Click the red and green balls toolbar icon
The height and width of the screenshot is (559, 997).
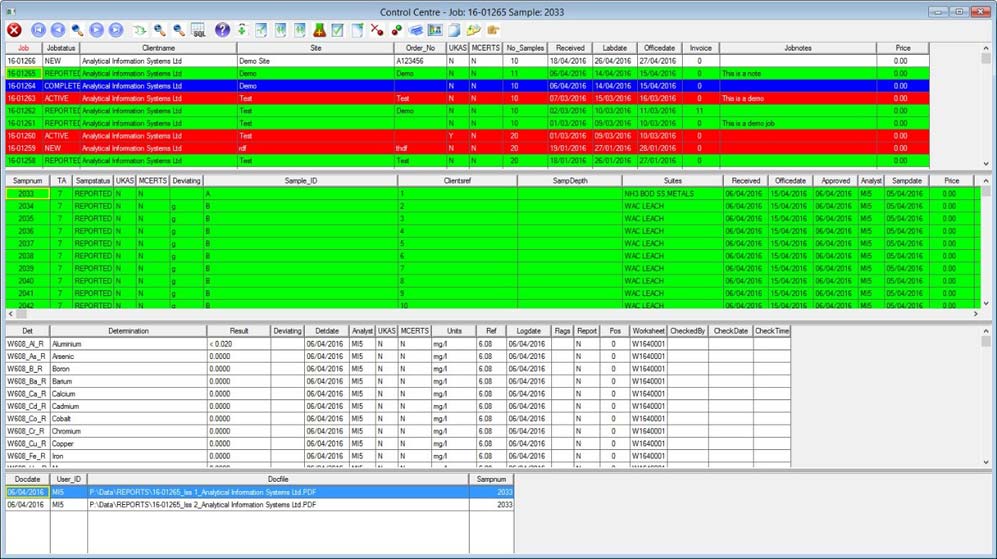coord(397,30)
